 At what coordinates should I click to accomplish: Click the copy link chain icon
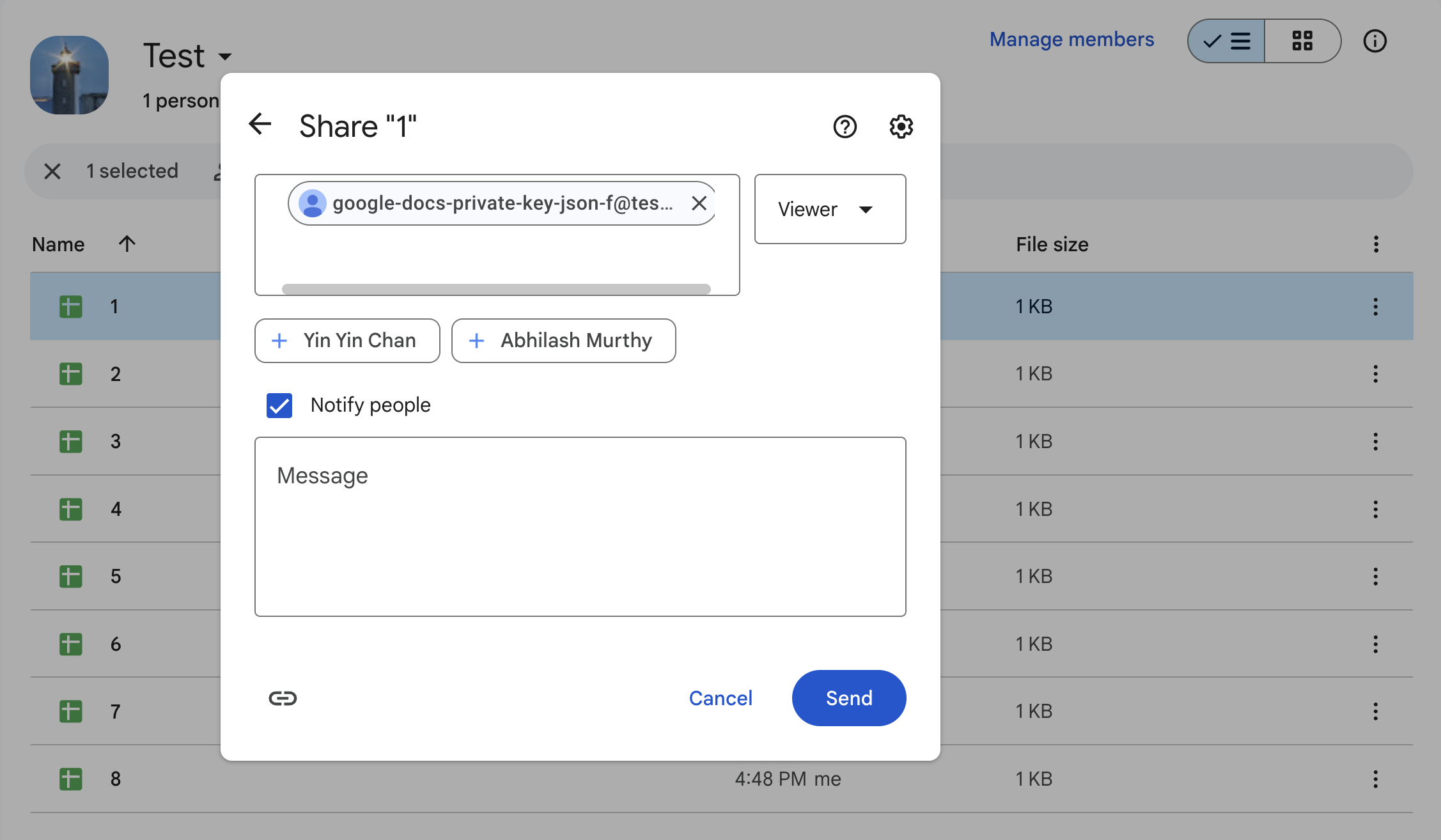[283, 698]
